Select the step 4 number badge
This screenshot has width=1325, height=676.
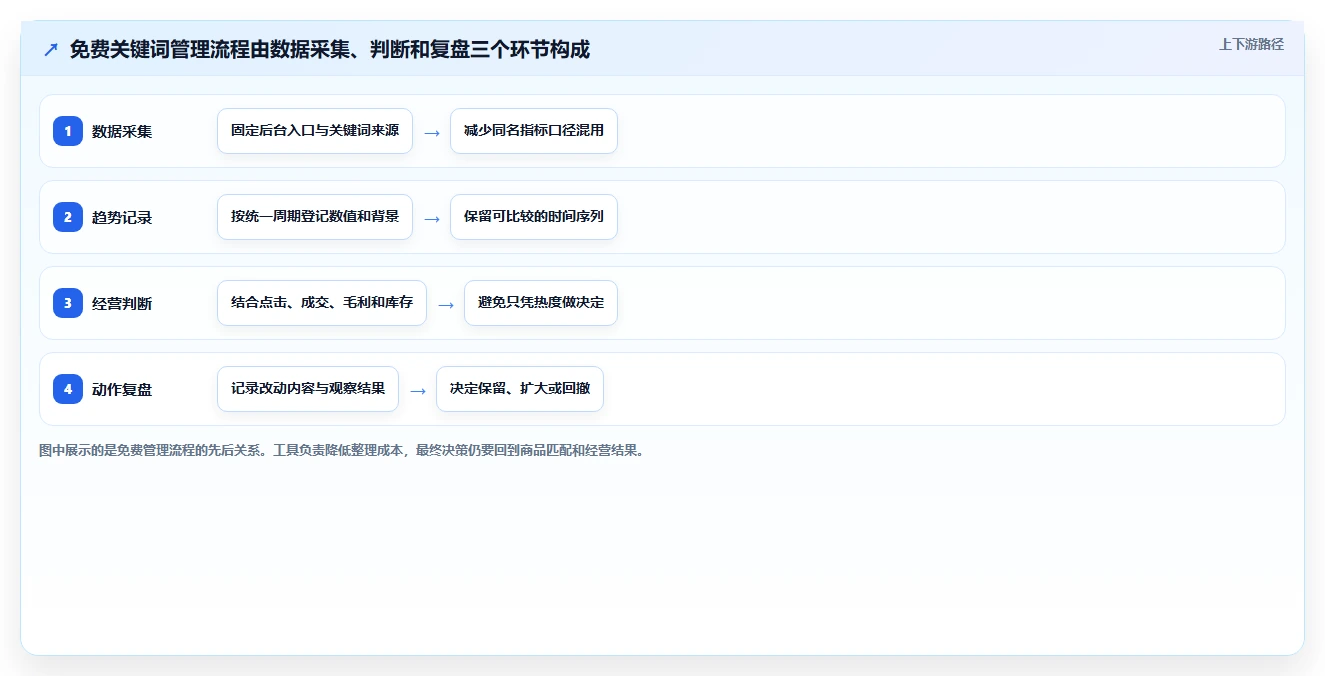(68, 389)
